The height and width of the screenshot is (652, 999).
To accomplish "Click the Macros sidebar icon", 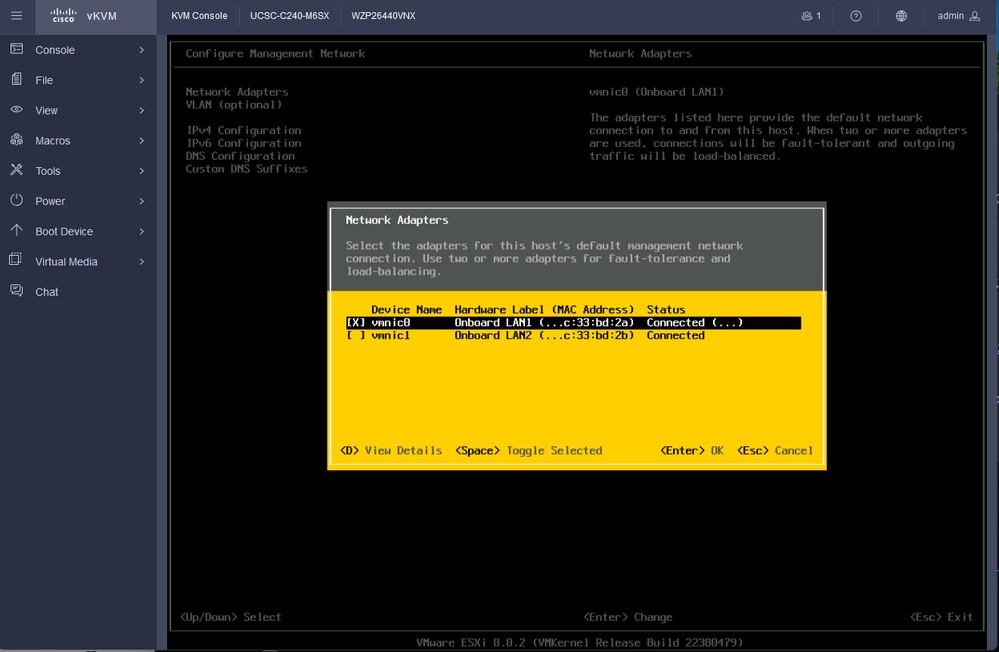I will tap(17, 140).
